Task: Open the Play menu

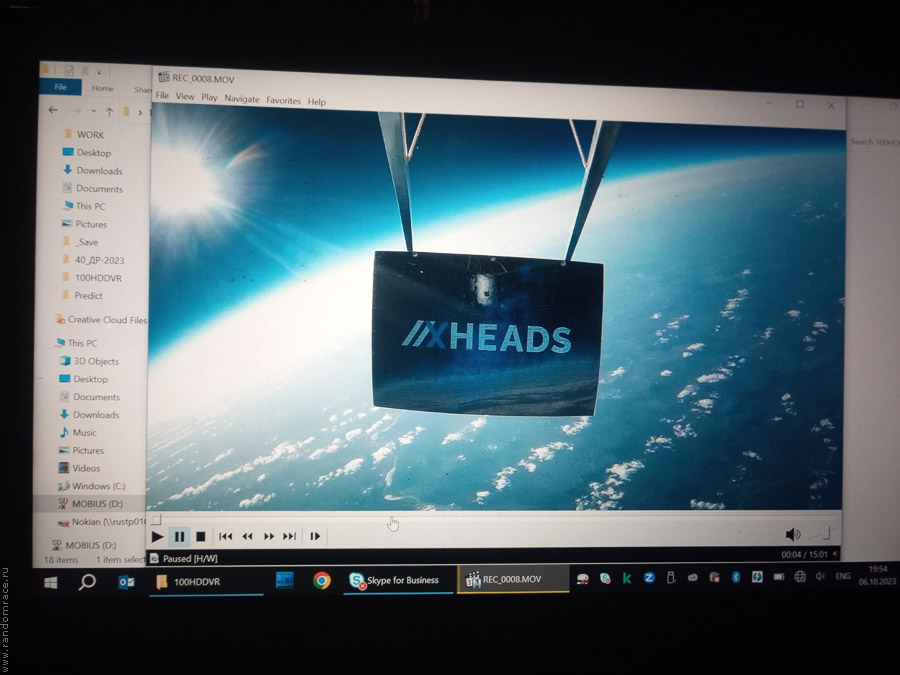Action: tap(209, 98)
